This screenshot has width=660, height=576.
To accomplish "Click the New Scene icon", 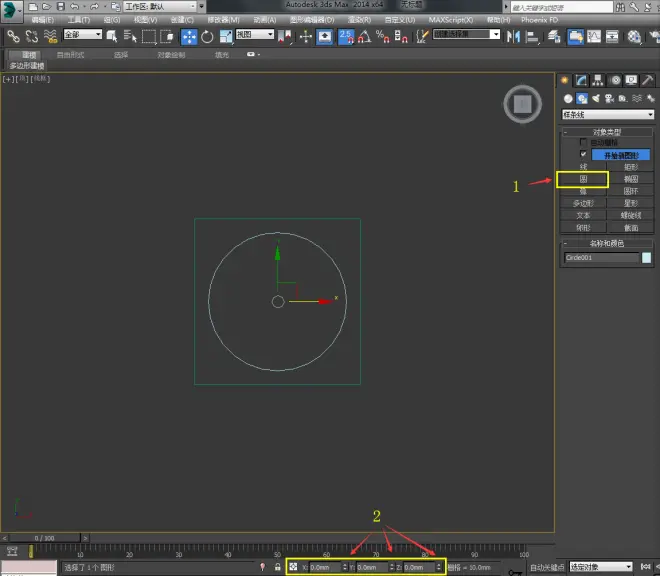I will (x=33, y=6).
